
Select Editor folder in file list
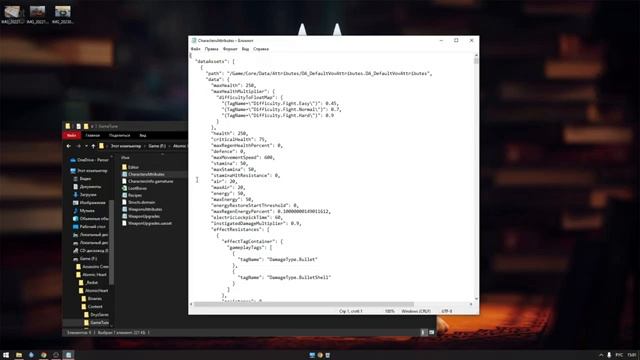(131, 167)
